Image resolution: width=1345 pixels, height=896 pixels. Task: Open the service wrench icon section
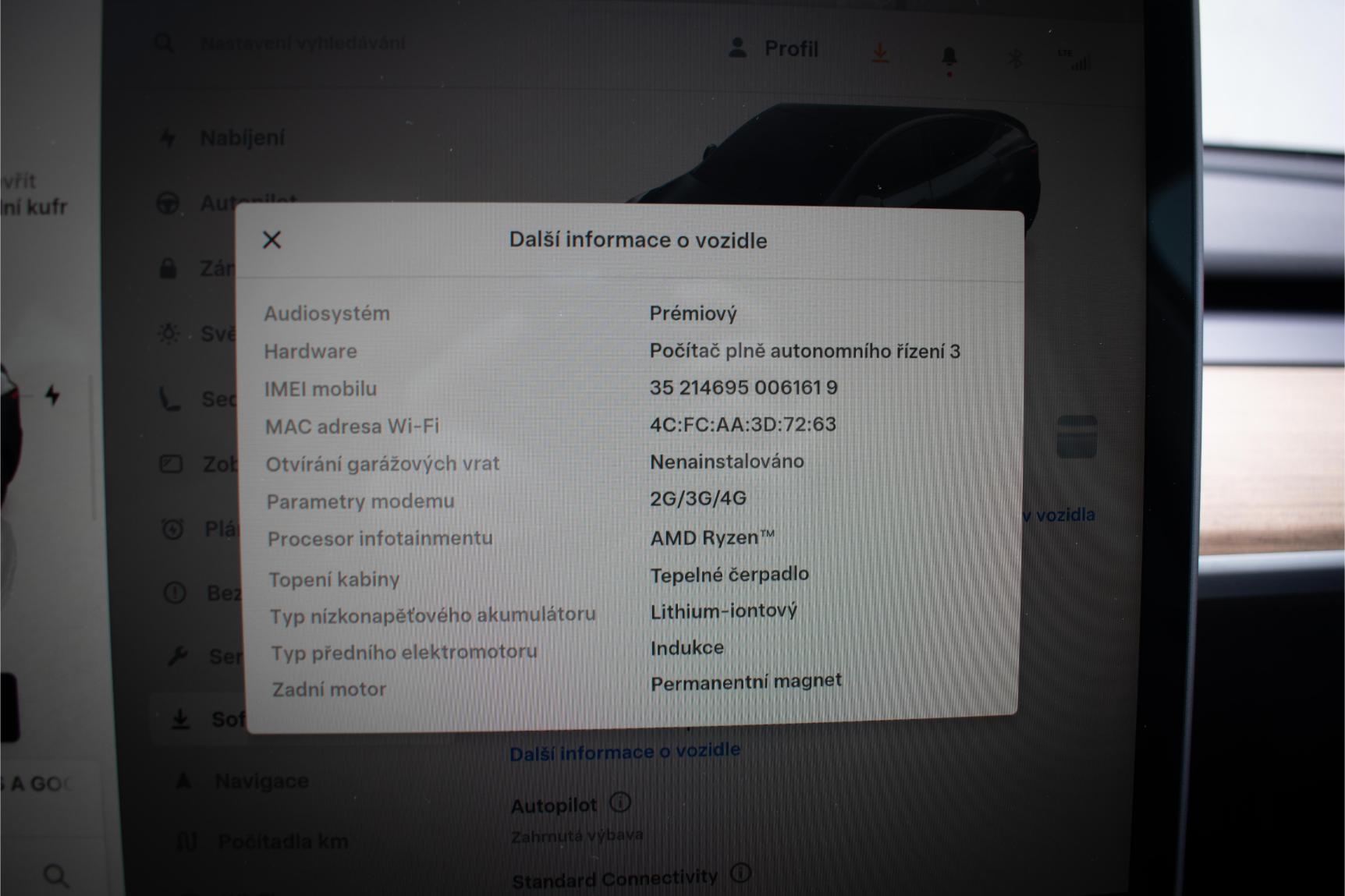click(x=177, y=656)
